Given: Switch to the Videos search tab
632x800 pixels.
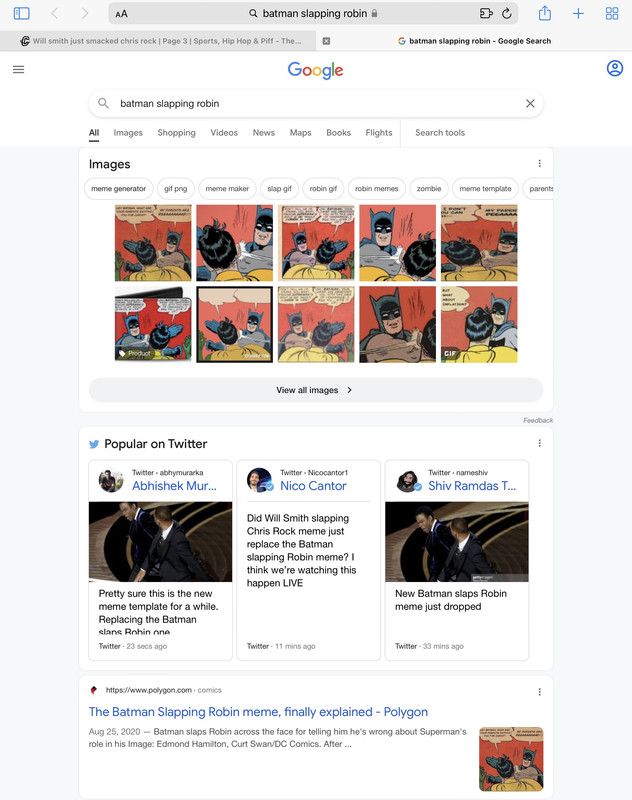Looking at the screenshot, I should pos(224,133).
